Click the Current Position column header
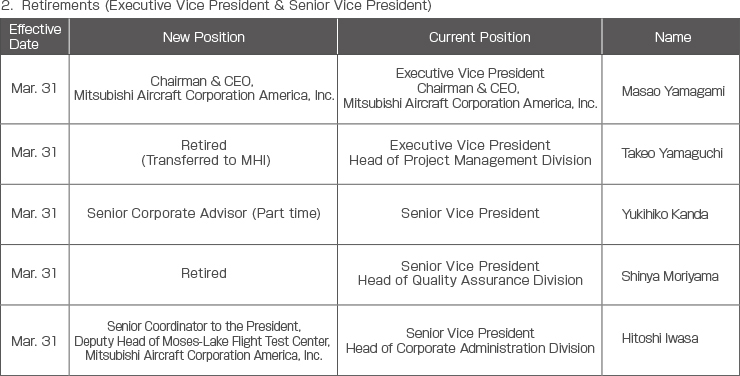740x376 pixels. click(470, 37)
